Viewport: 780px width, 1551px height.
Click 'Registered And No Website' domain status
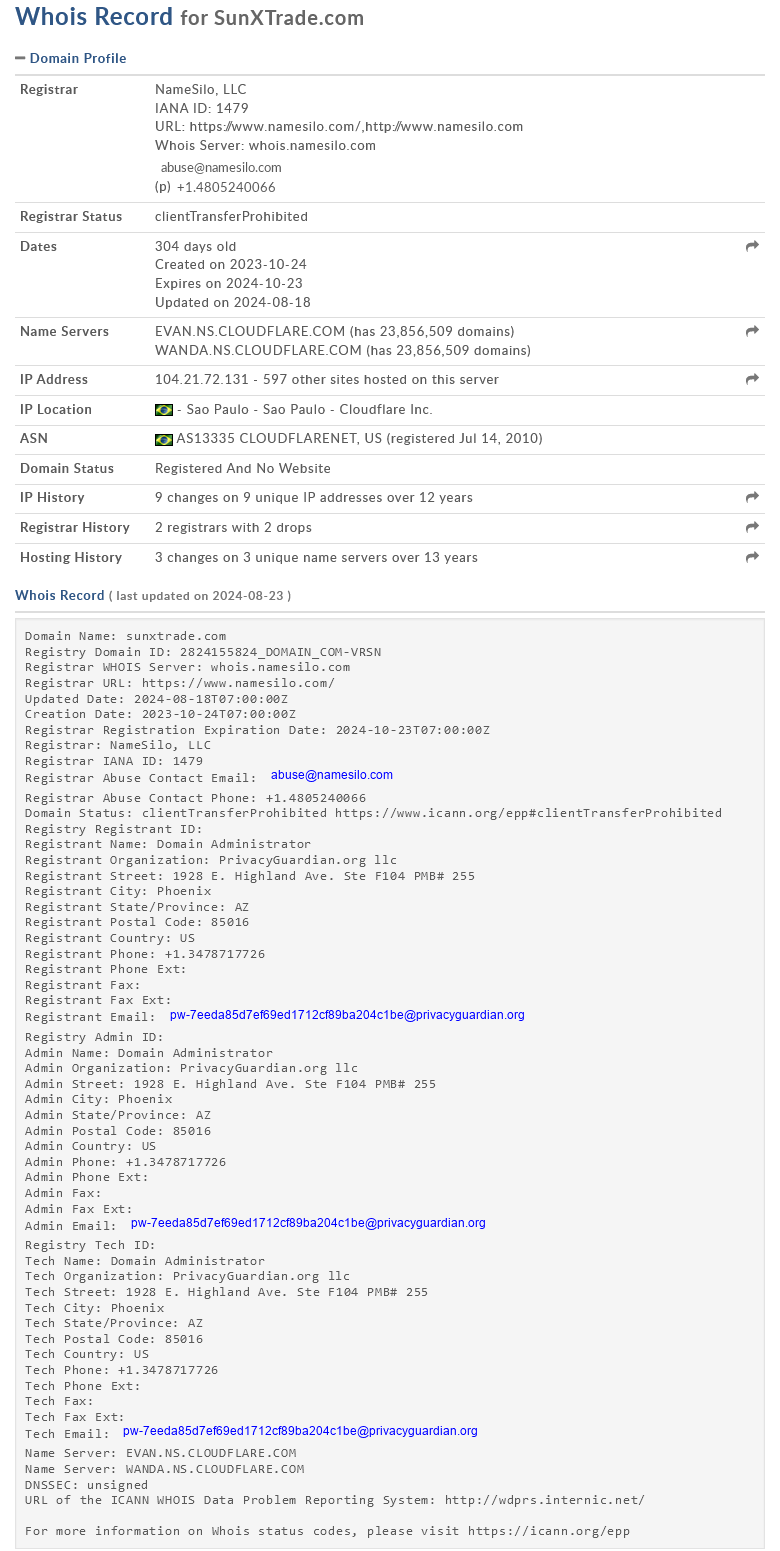(243, 468)
